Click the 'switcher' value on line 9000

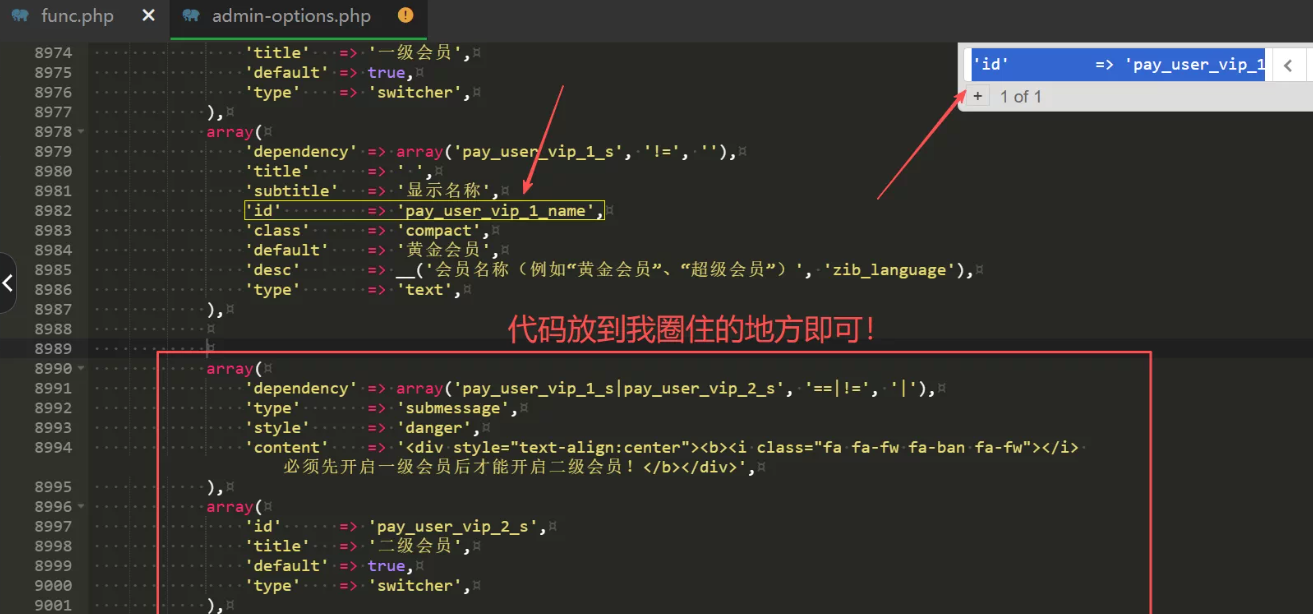416,586
